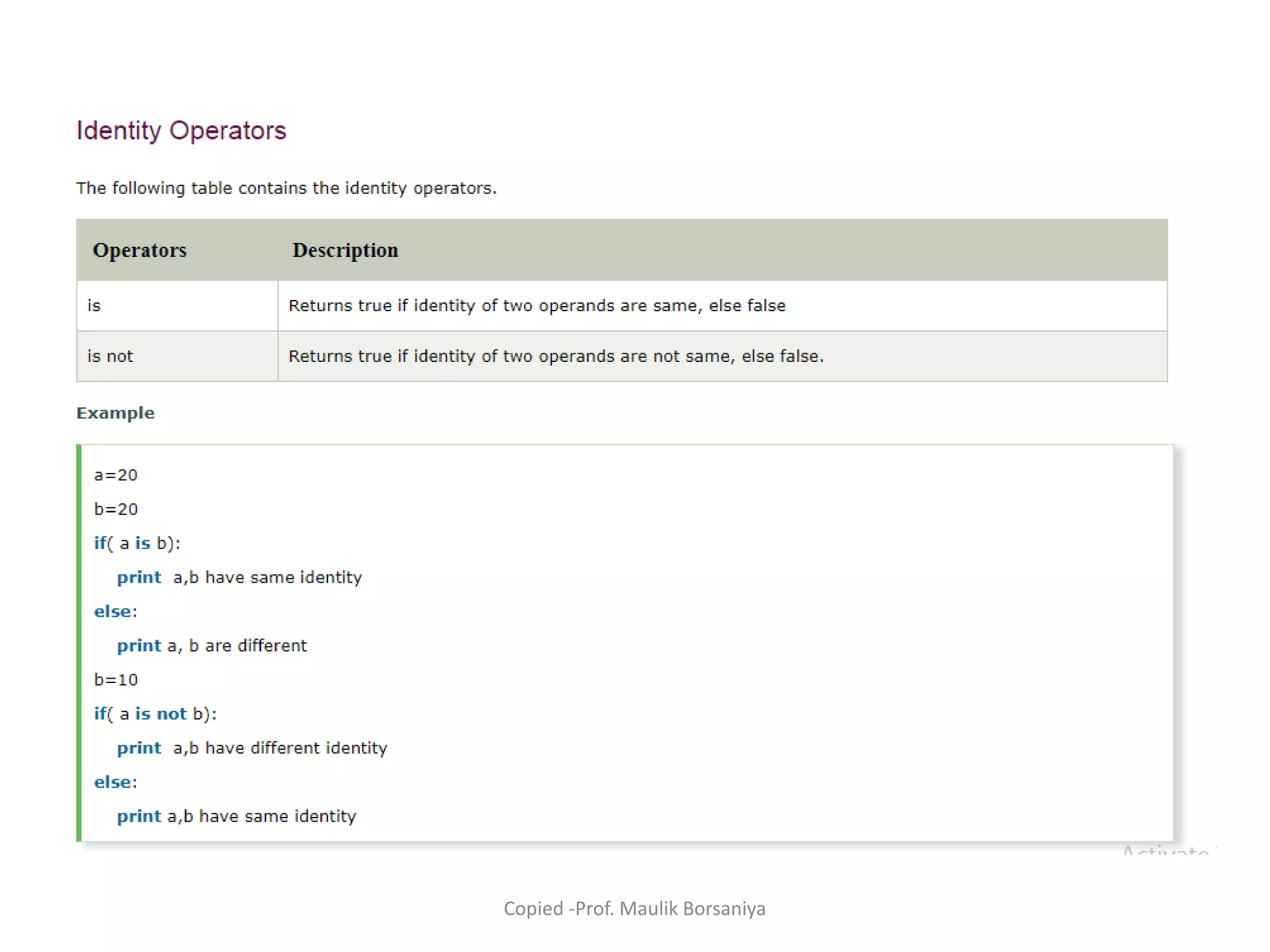Click the intro sentence about identity operators
This screenshot has width=1270, height=952.
pos(286,188)
